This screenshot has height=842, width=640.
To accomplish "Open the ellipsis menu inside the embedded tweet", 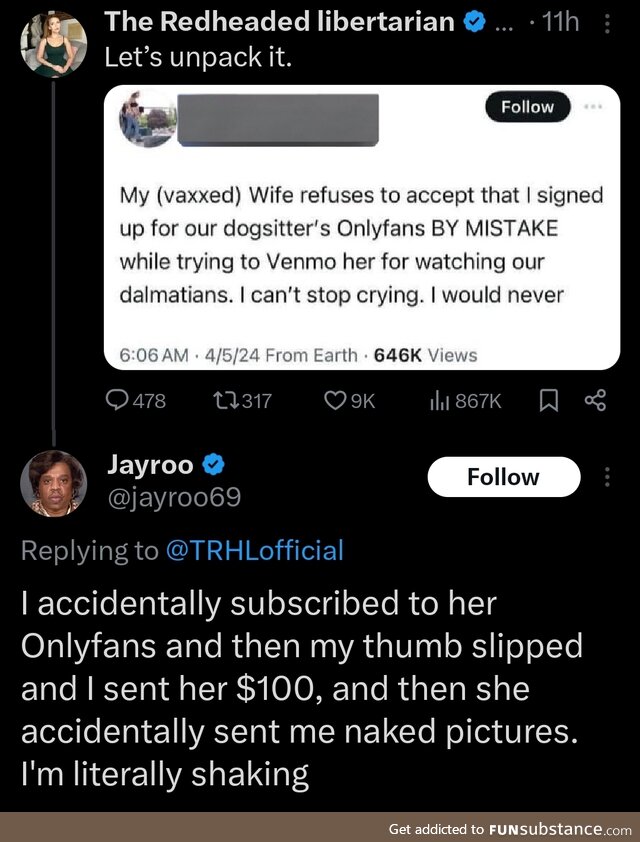I will (x=594, y=108).
